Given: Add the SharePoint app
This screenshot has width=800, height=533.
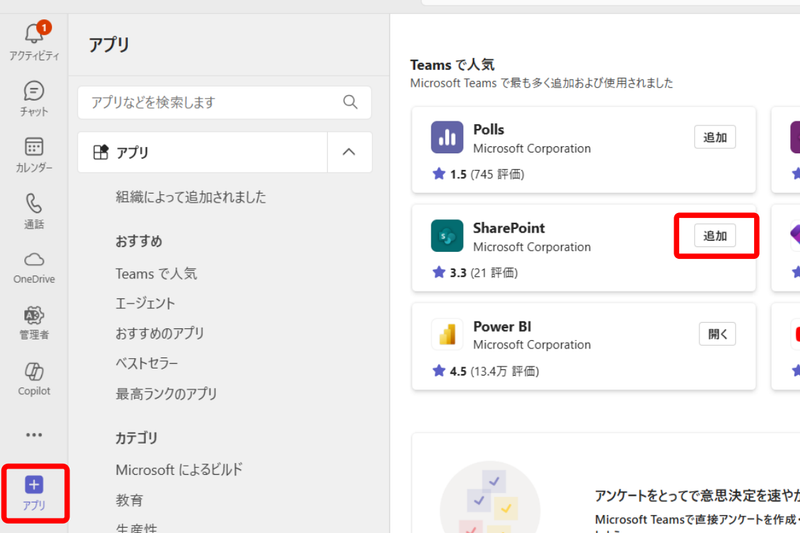Looking at the screenshot, I should point(715,236).
